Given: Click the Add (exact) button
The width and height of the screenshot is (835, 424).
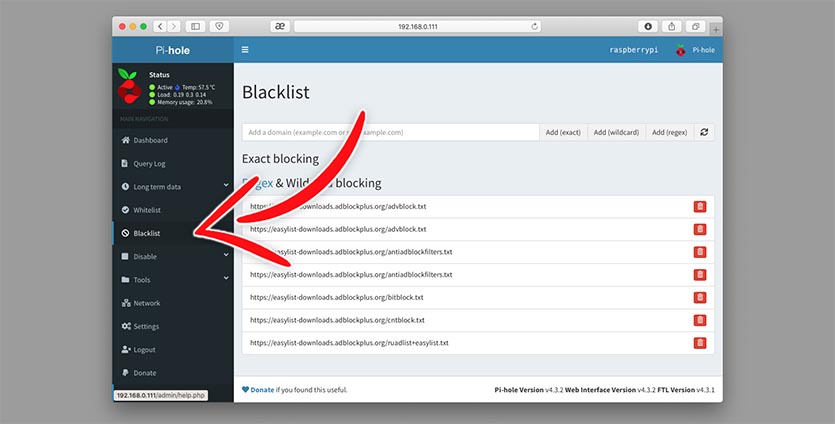Looking at the screenshot, I should coord(563,132).
